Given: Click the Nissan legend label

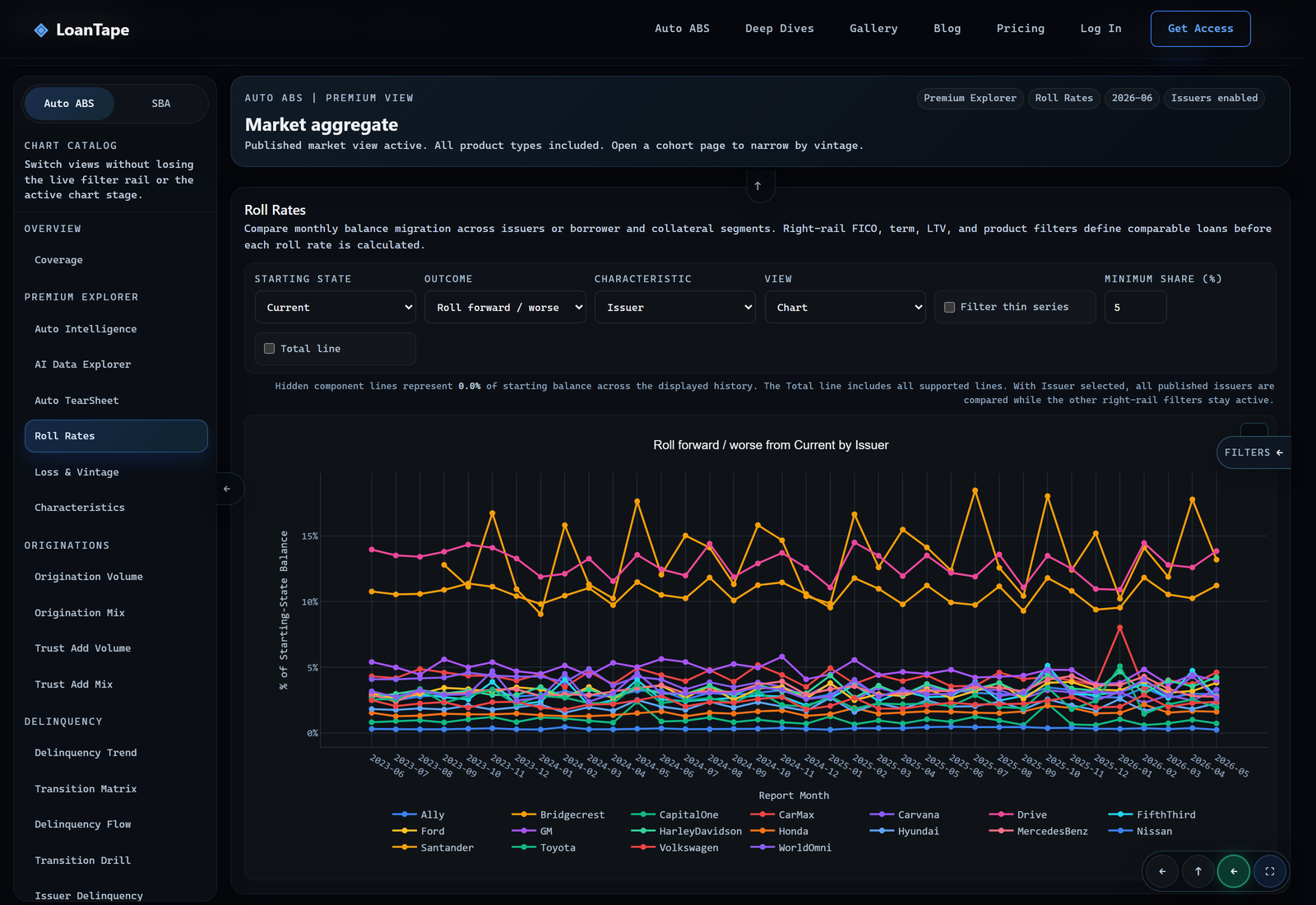Looking at the screenshot, I should [x=1154, y=832].
